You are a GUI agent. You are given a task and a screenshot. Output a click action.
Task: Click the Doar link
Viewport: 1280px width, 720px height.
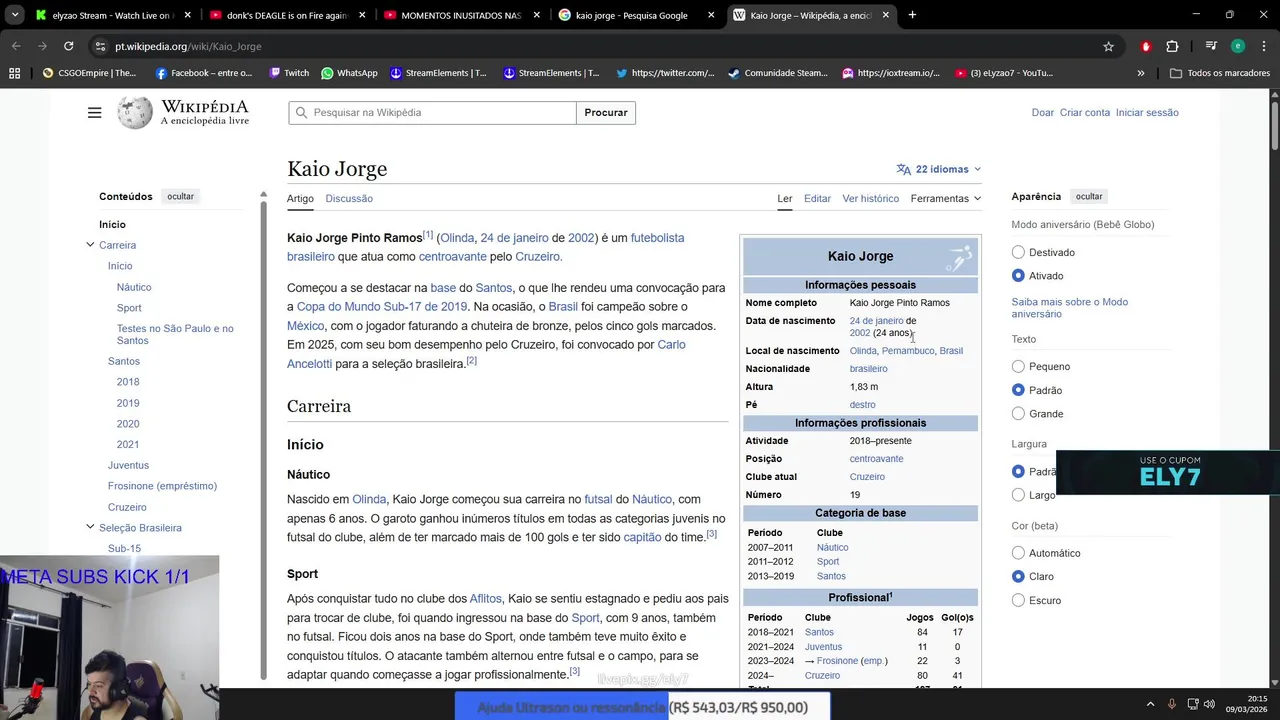1043,113
